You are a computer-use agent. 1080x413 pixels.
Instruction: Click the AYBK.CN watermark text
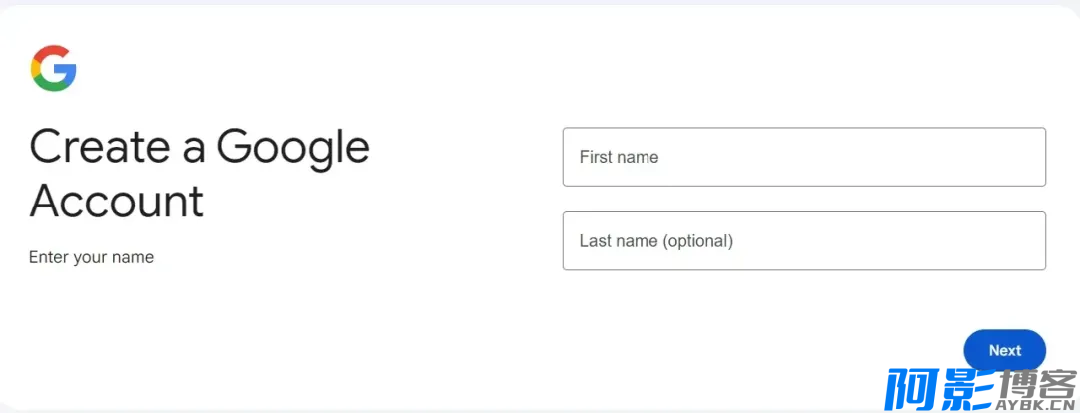[x=1033, y=403]
